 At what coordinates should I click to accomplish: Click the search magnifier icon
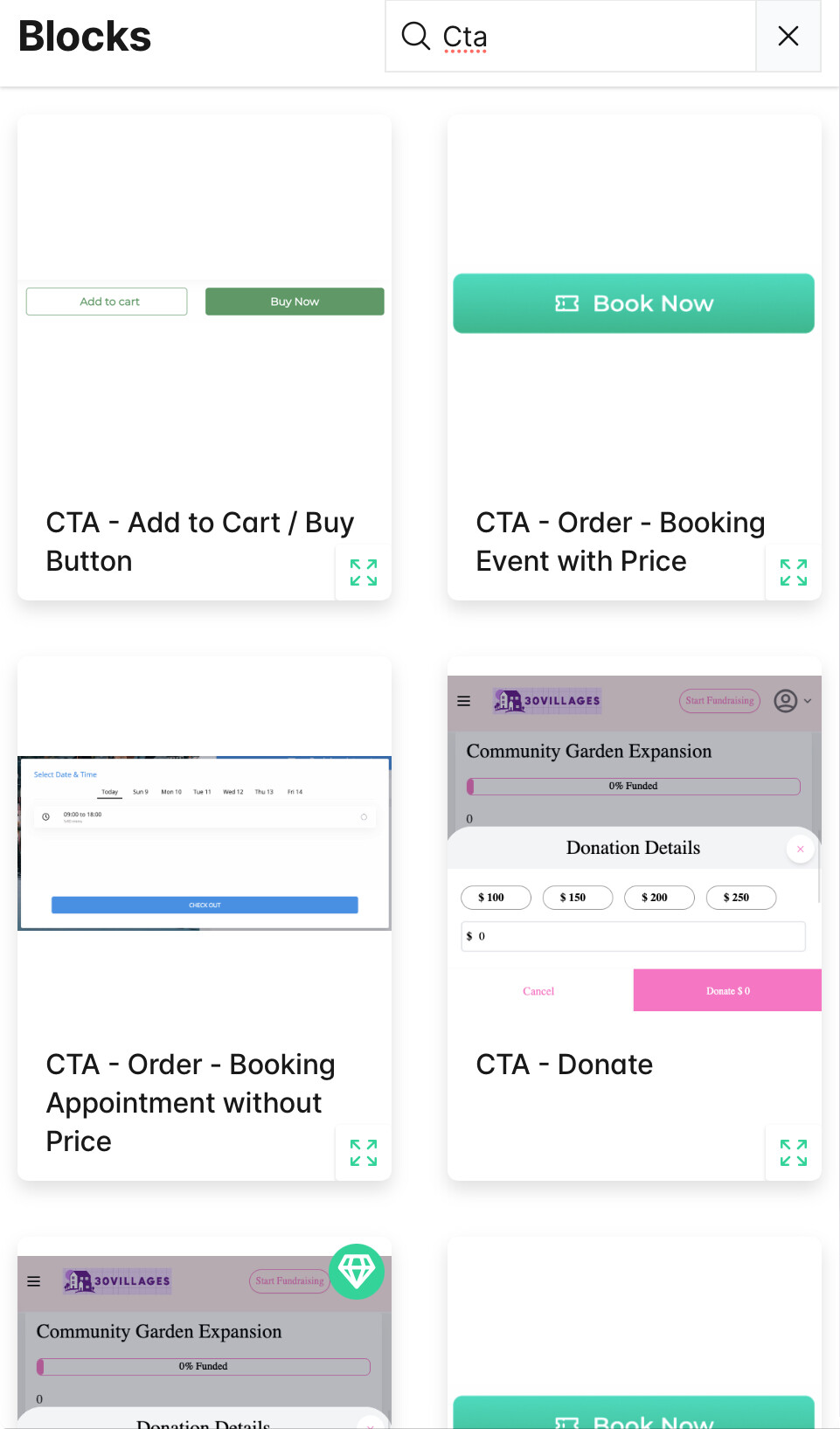point(415,36)
